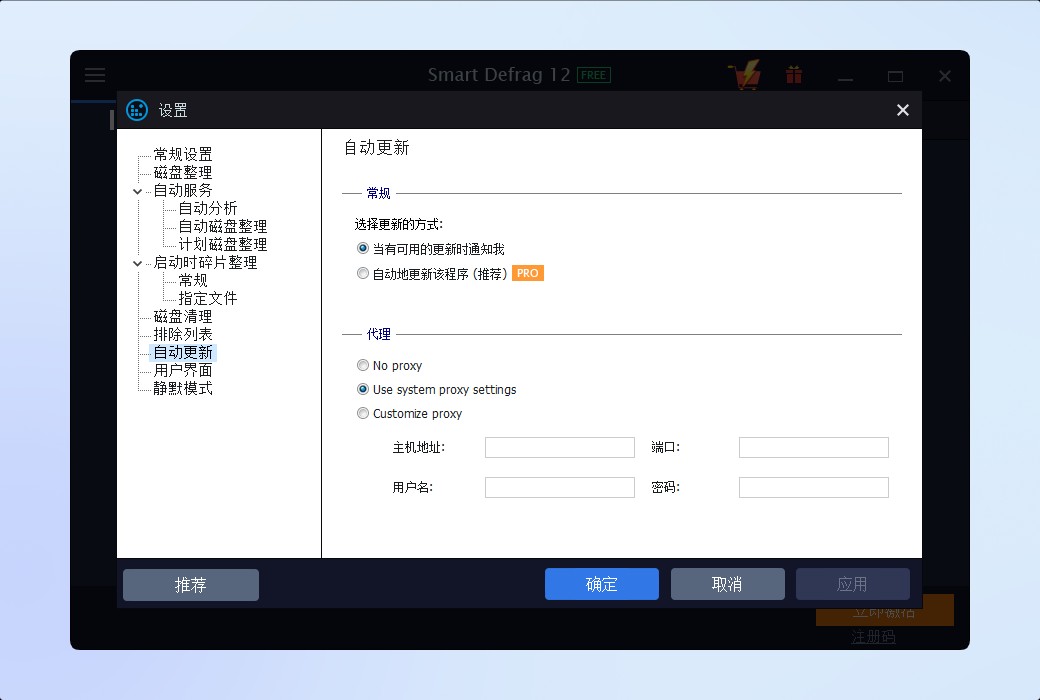
Task: Choose Use system proxy settings radio
Action: (363, 389)
